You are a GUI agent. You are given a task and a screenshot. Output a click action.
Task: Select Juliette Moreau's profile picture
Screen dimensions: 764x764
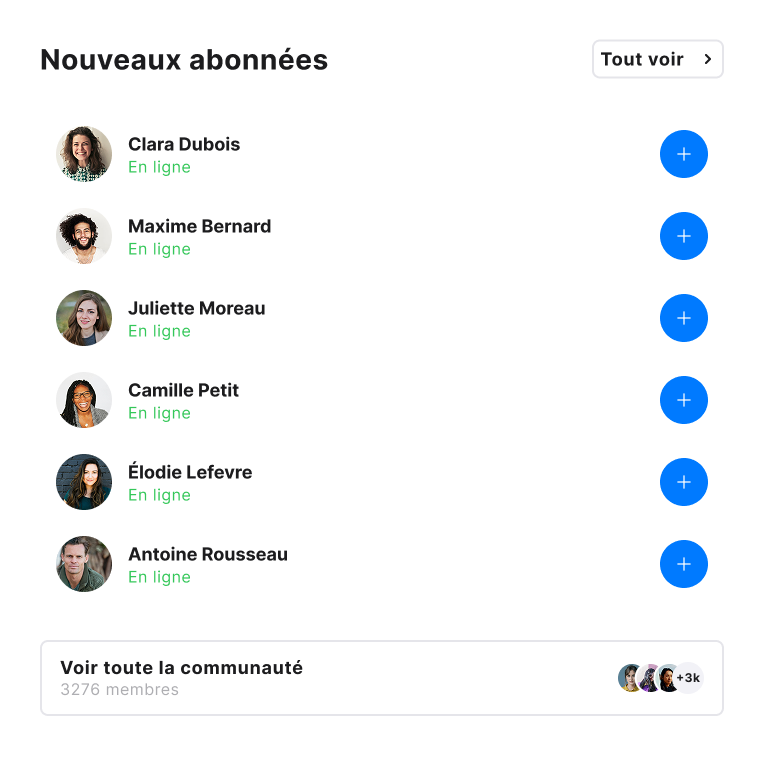84,318
